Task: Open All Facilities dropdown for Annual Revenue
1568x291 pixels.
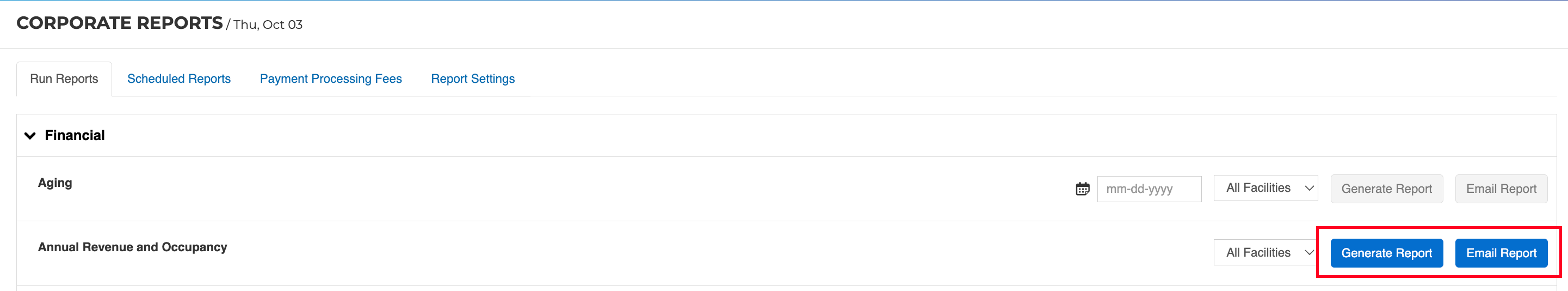Action: (x=1265, y=252)
